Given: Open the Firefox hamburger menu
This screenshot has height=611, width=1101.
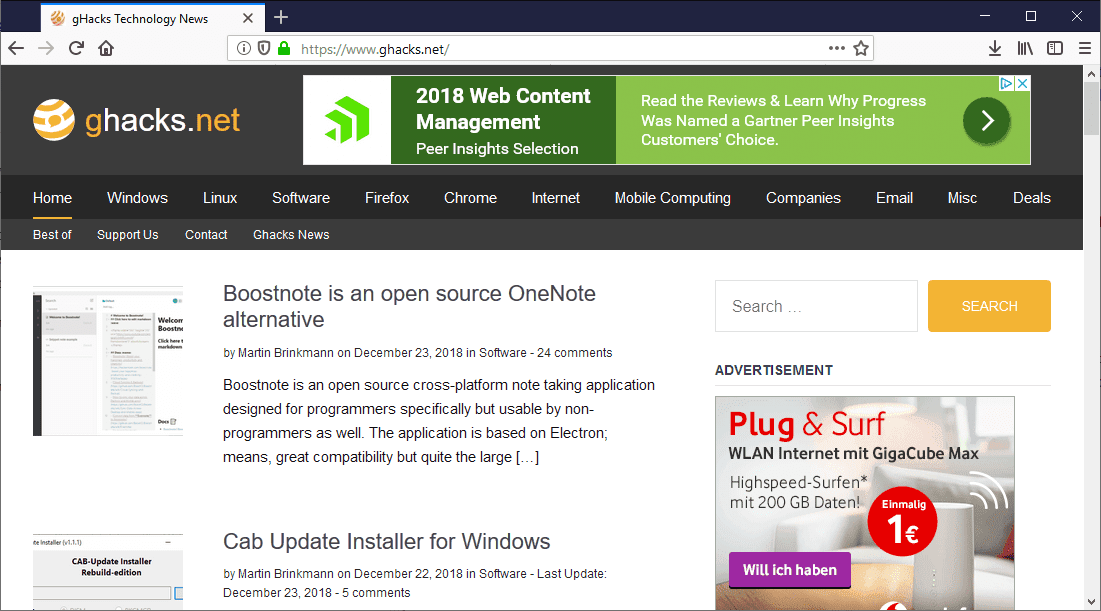Looking at the screenshot, I should point(1085,48).
